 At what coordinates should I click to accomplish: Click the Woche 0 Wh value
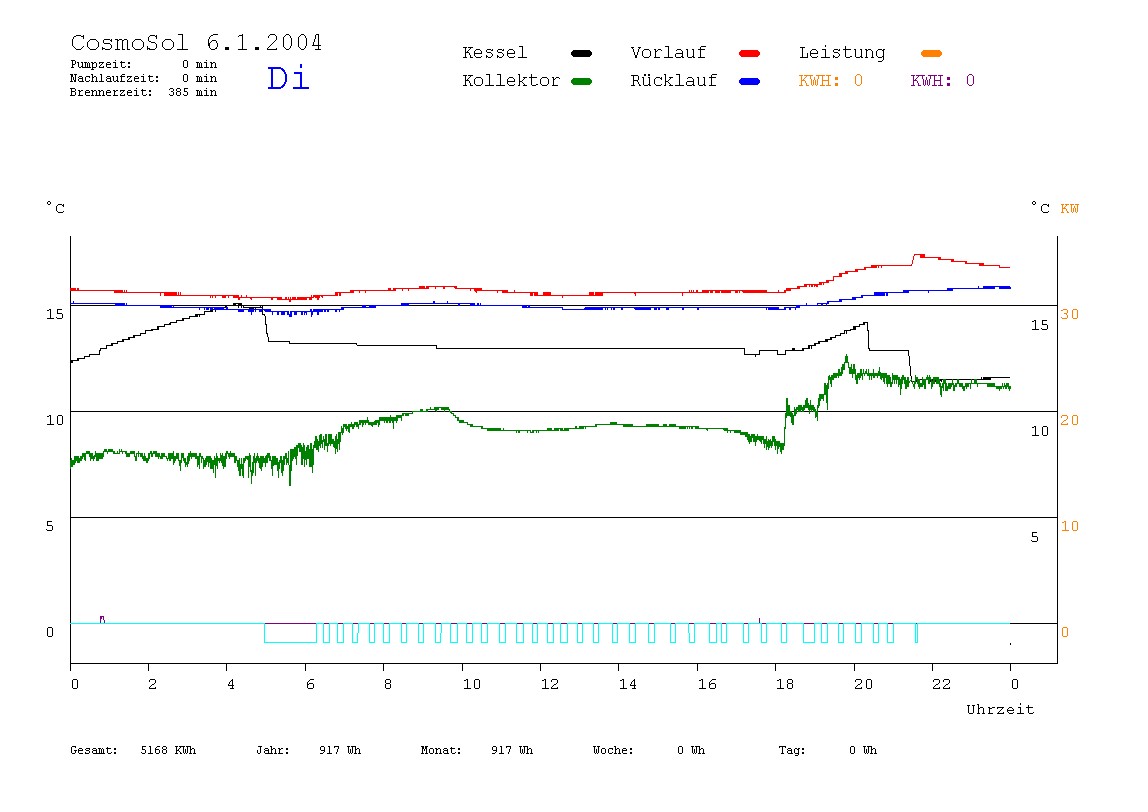point(649,750)
